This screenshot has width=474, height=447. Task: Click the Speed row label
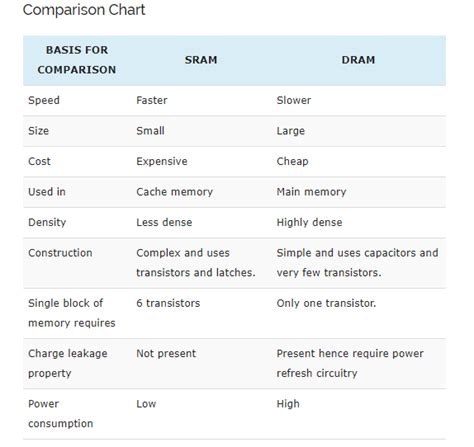[x=44, y=100]
